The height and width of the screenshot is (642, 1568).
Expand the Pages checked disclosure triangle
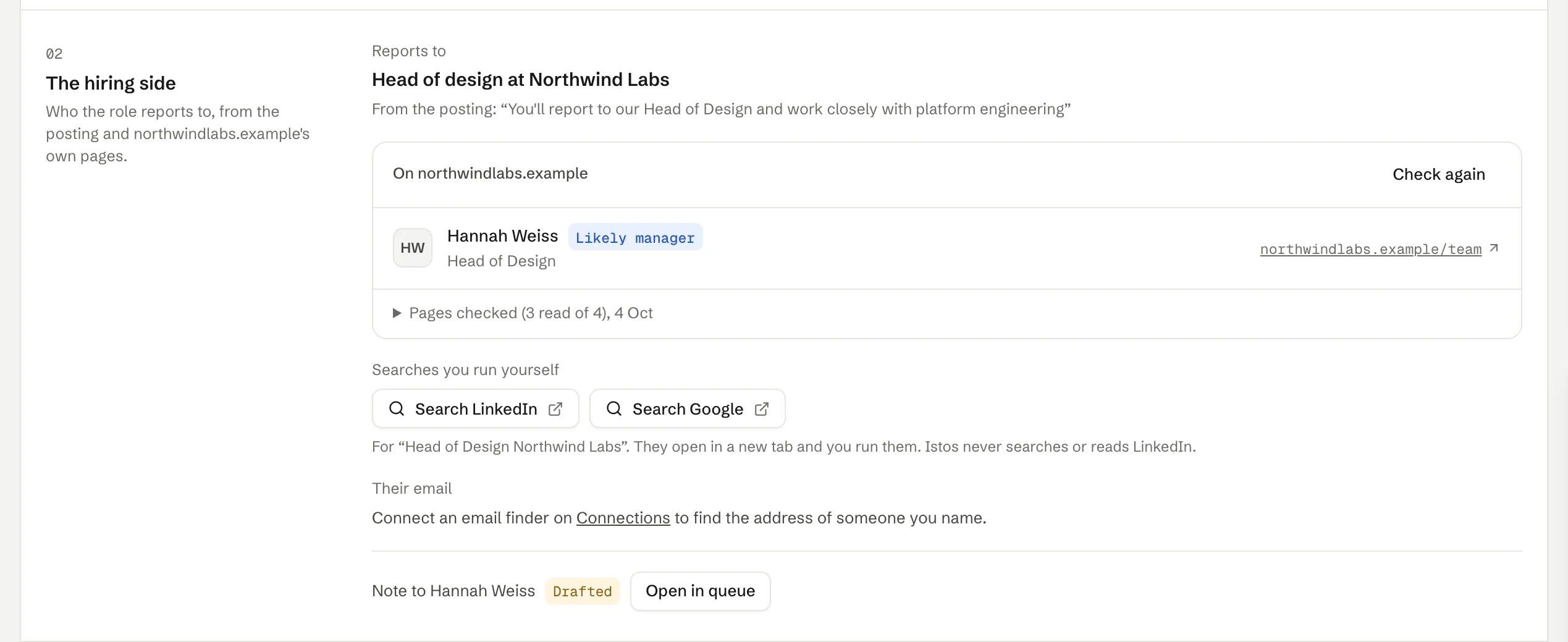point(397,313)
